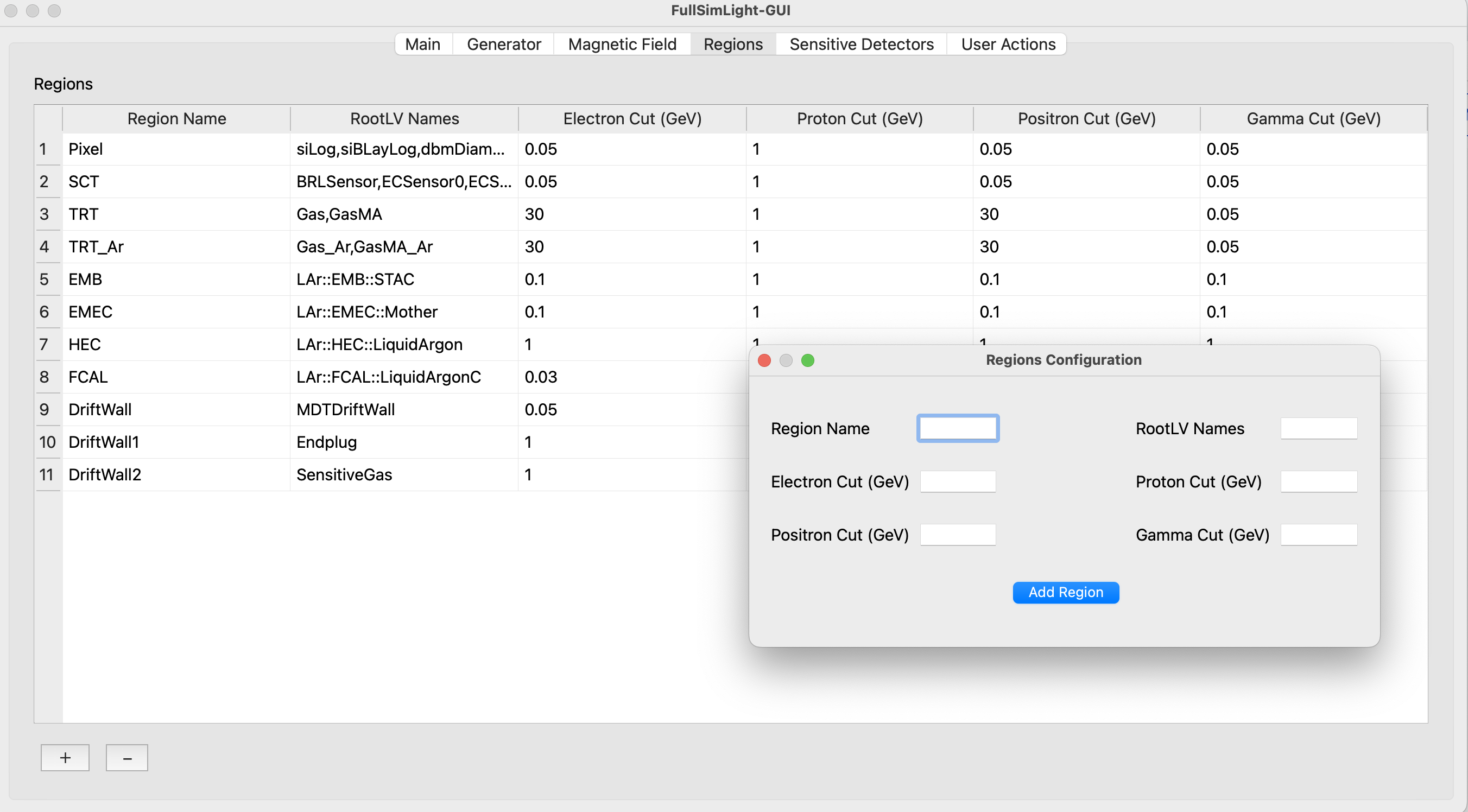Close the Regions Configuration dialog

point(764,360)
